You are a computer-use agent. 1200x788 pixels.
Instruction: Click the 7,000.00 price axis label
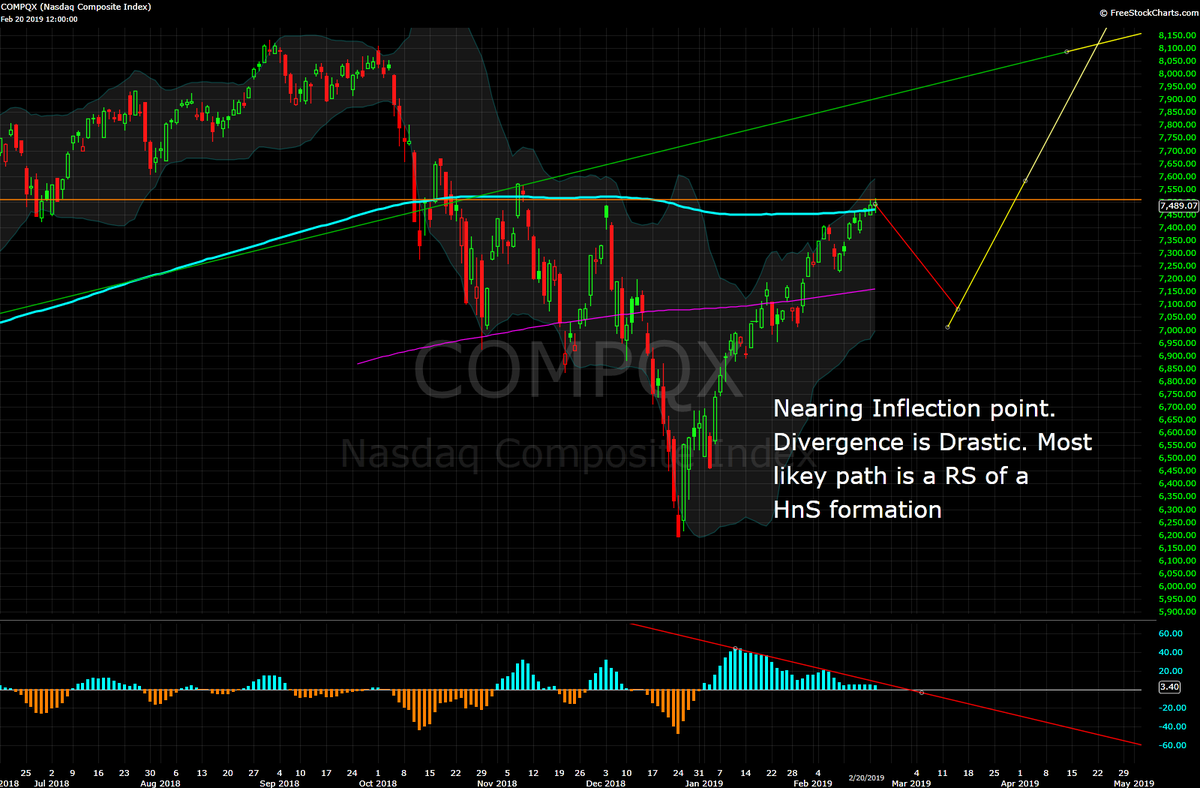1177,330
